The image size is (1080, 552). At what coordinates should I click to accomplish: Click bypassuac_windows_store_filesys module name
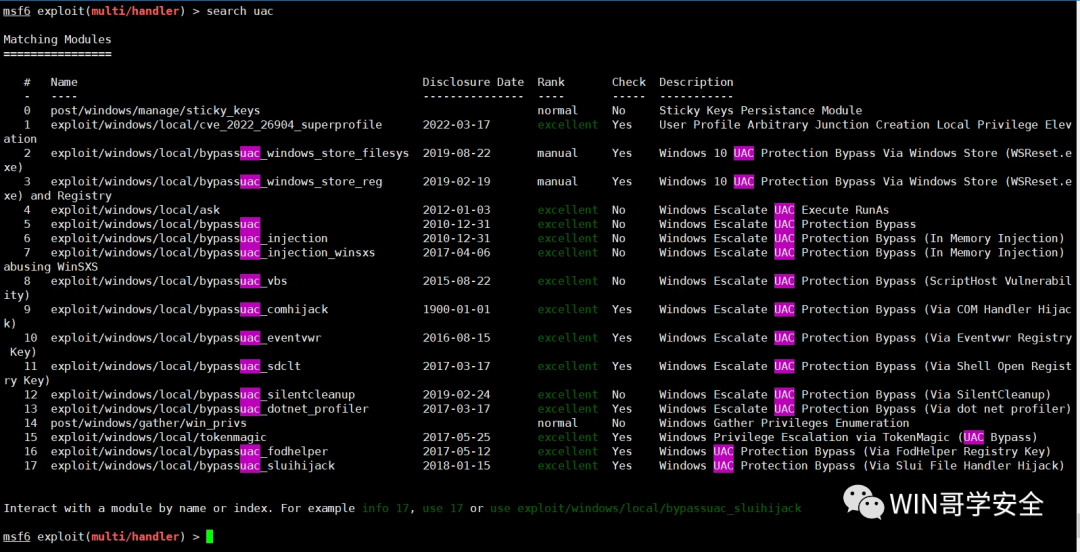[x=229, y=153]
